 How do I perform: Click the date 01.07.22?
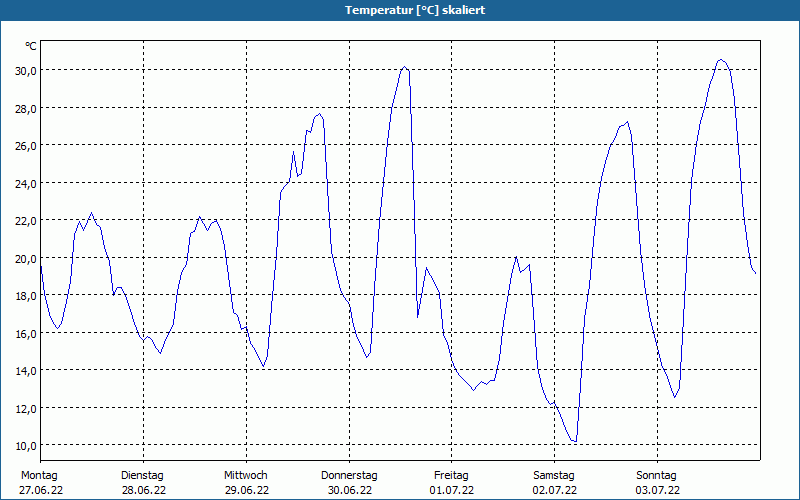click(x=452, y=490)
